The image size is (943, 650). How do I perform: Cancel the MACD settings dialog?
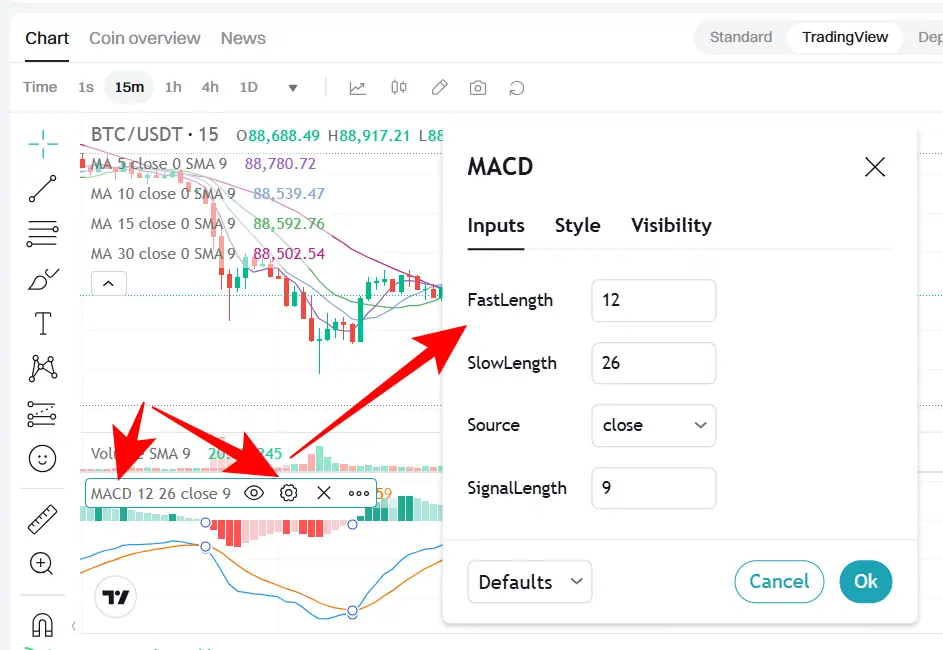tap(779, 582)
